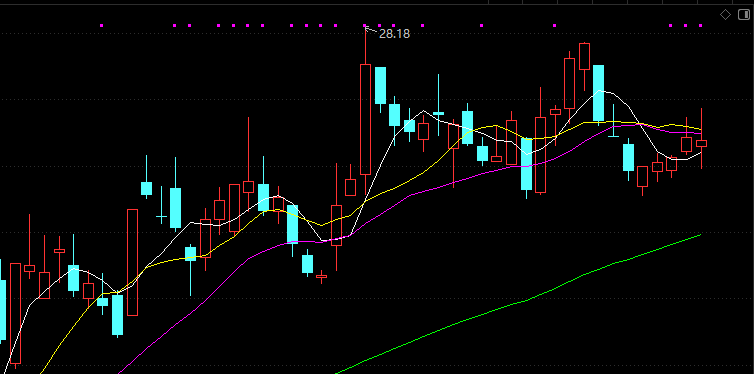Click the red candle at the second peak top
This screenshot has height=374, width=754.
(584, 56)
